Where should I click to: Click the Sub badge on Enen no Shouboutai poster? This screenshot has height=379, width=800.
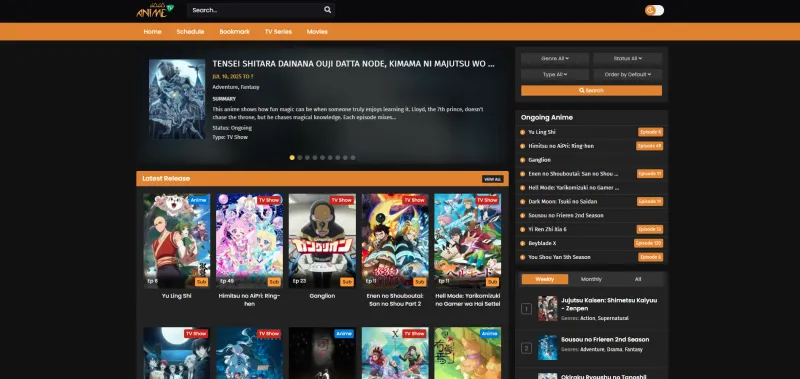pos(420,282)
